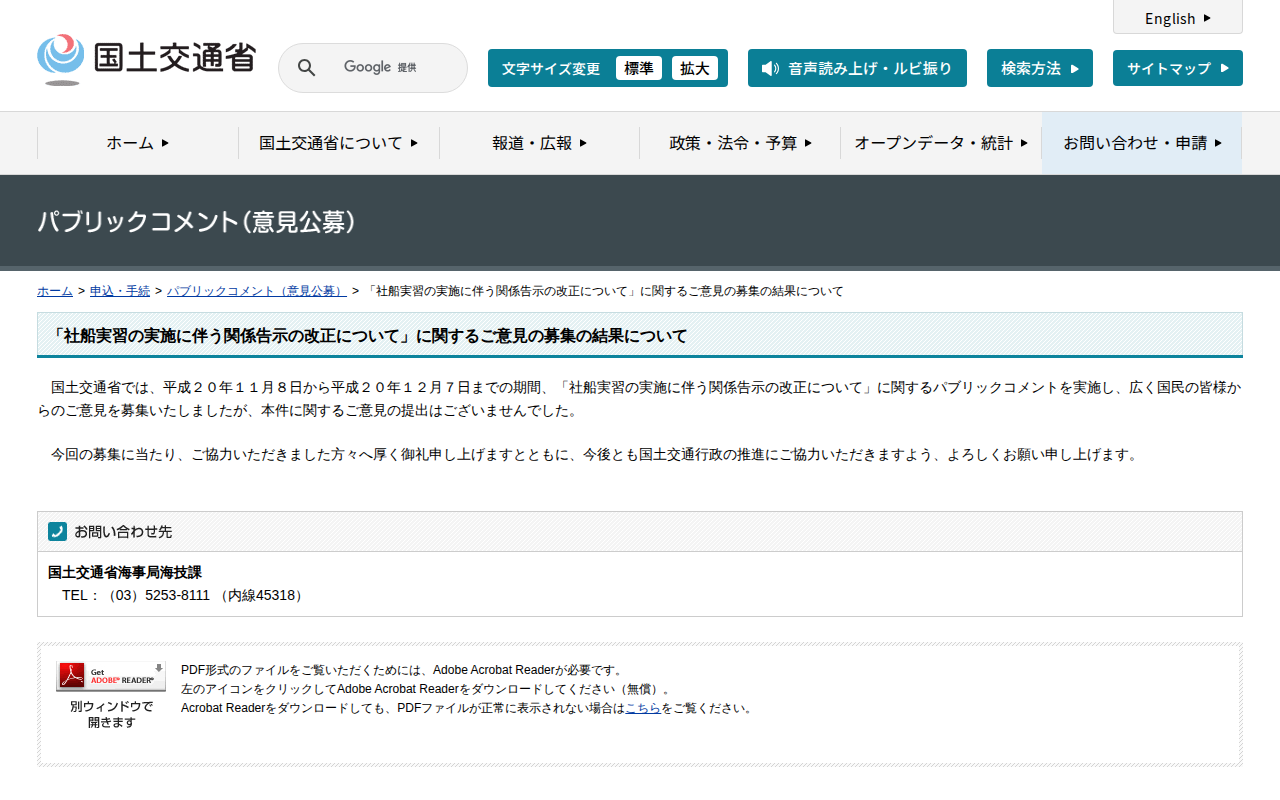Open オープンデータ・統計 menu
The height and width of the screenshot is (800, 1280).
click(941, 143)
